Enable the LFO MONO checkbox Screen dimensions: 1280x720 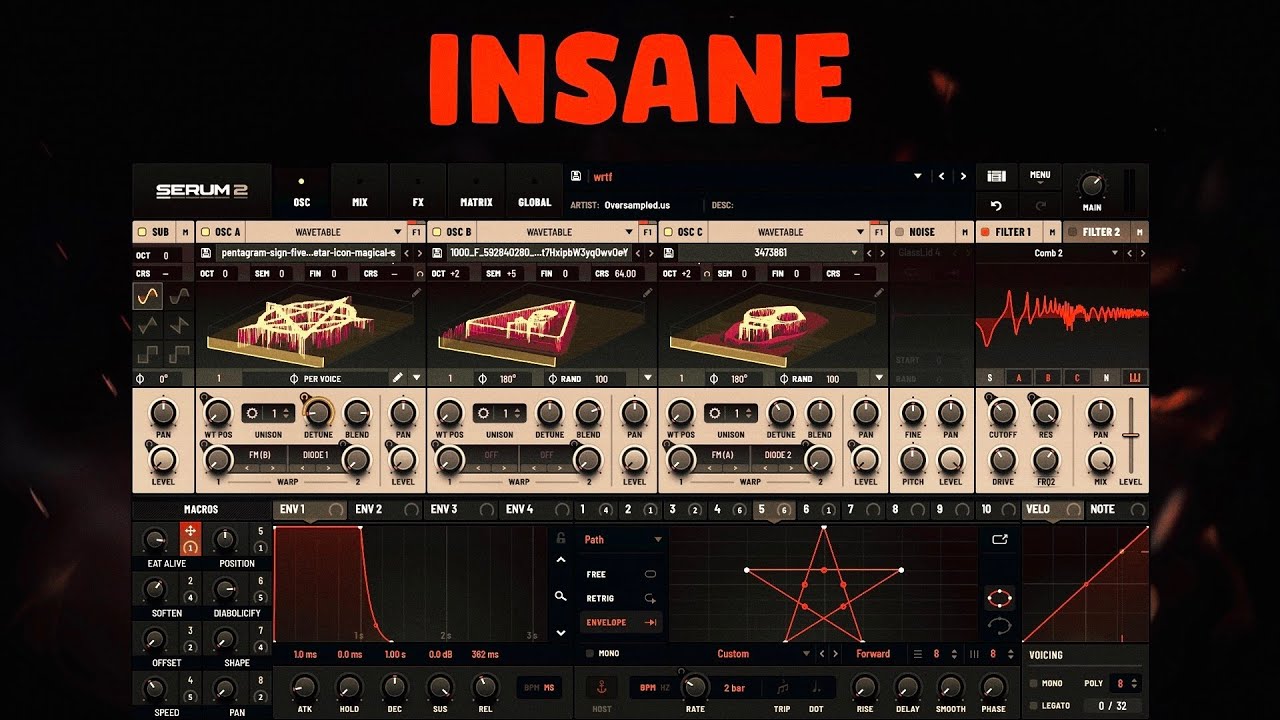pos(589,654)
